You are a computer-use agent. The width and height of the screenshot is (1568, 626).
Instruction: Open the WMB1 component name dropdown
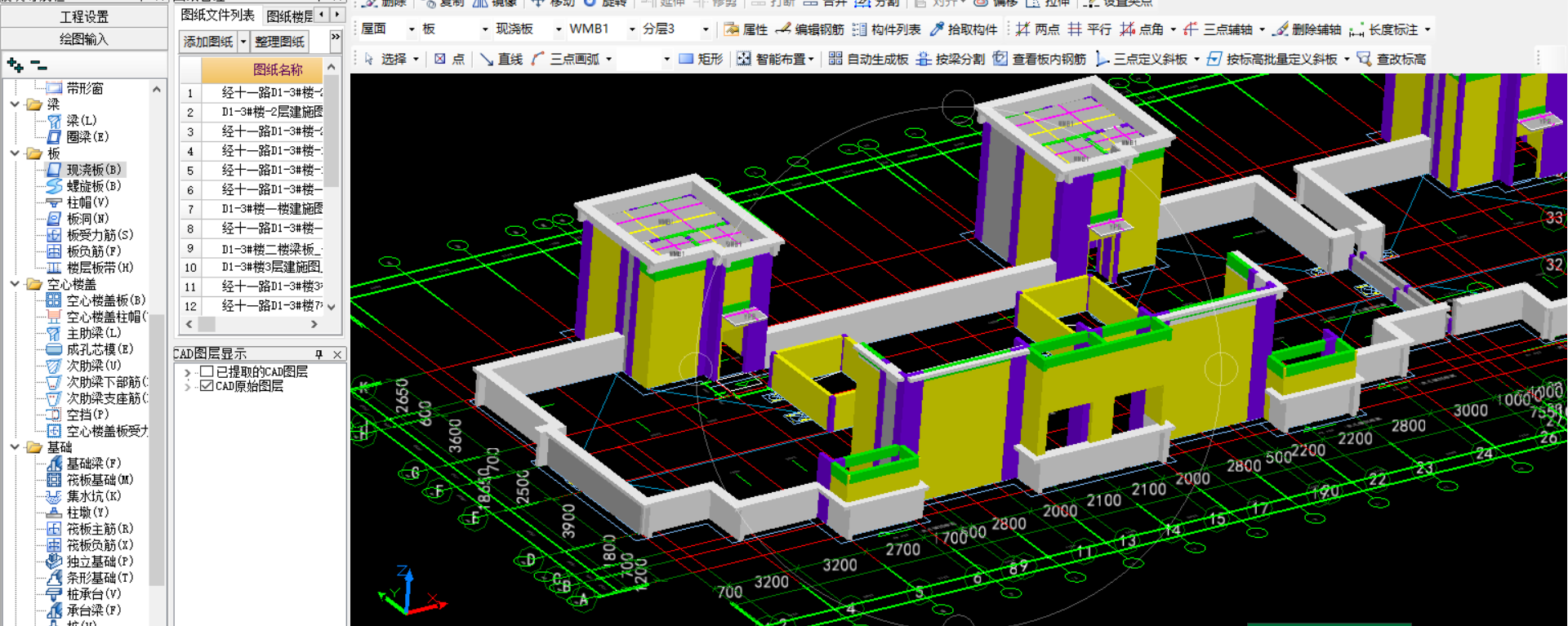[x=632, y=29]
